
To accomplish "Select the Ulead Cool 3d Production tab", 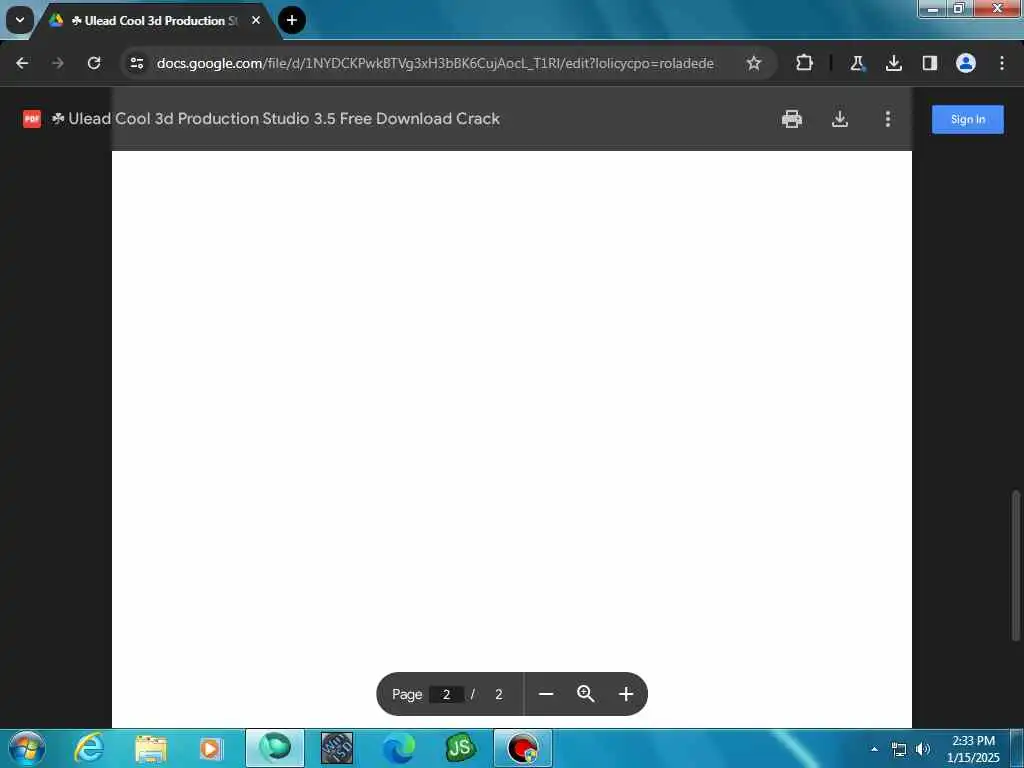I will [155, 20].
